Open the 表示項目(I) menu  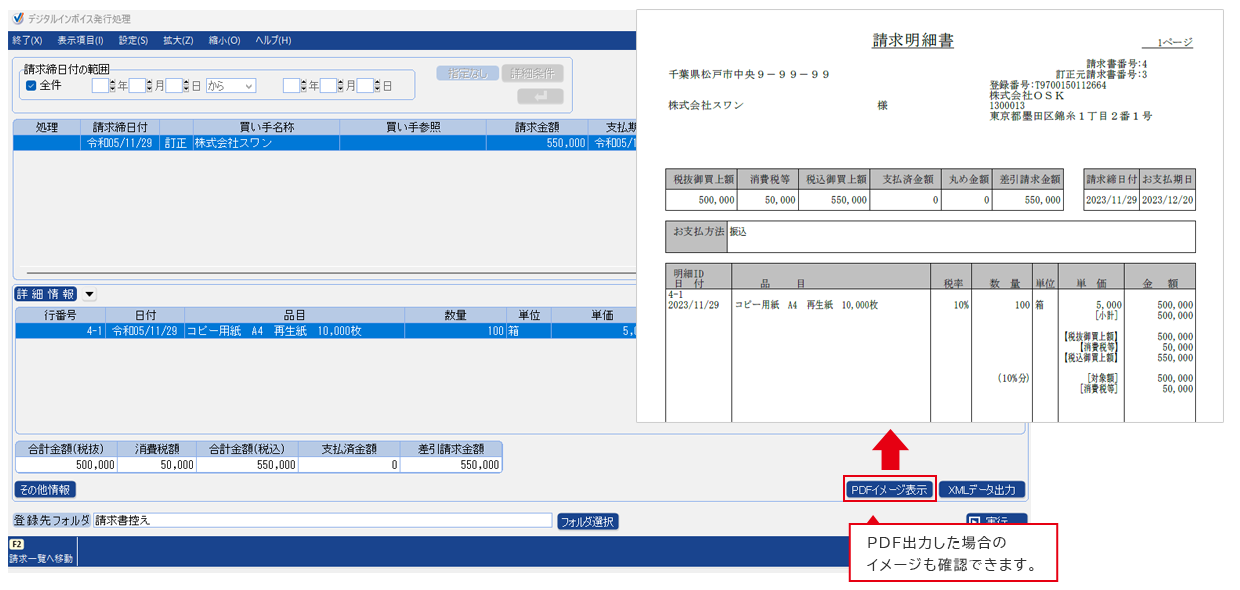[x=80, y=40]
